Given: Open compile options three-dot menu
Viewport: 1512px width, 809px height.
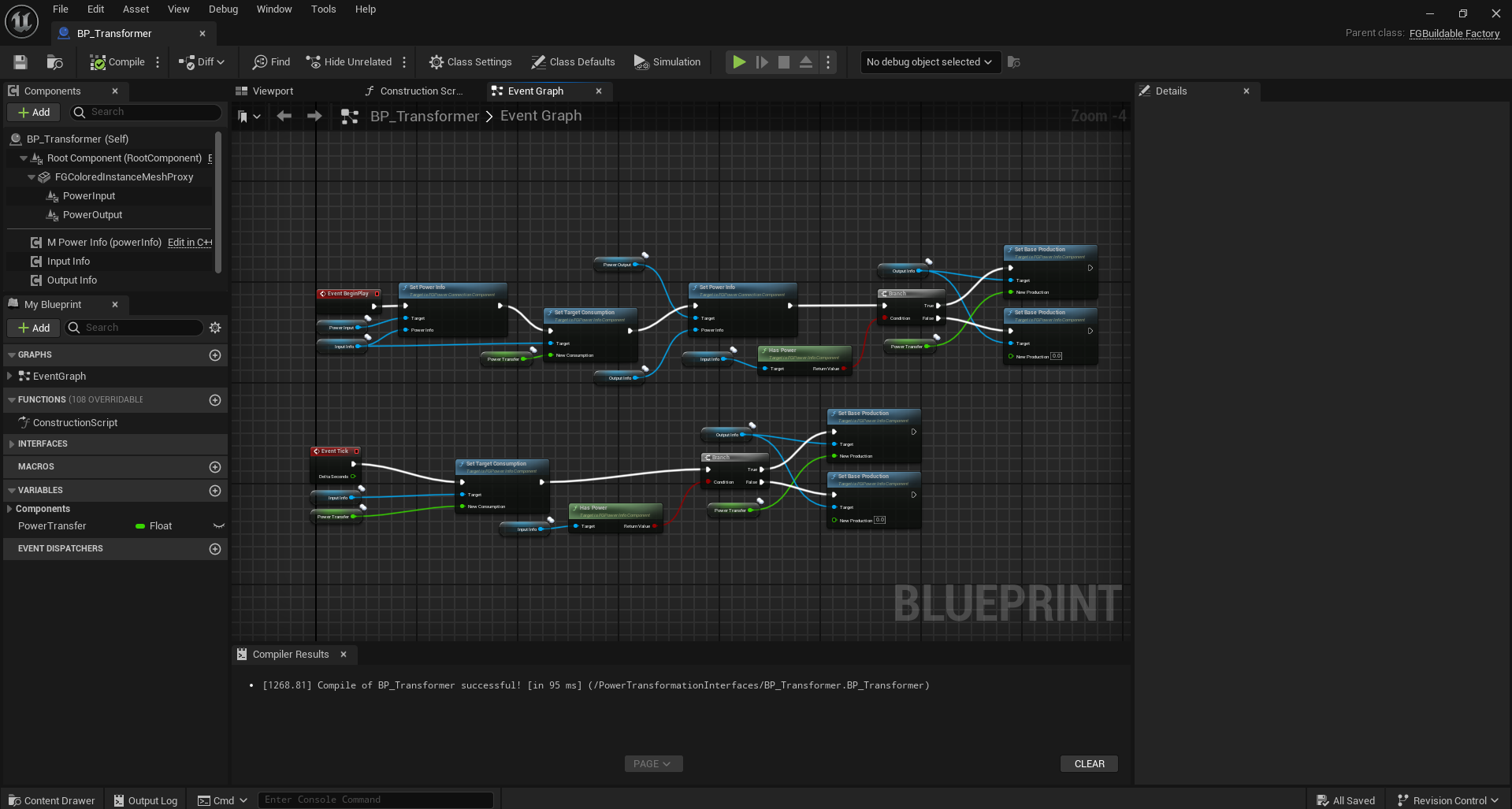Looking at the screenshot, I should (158, 62).
